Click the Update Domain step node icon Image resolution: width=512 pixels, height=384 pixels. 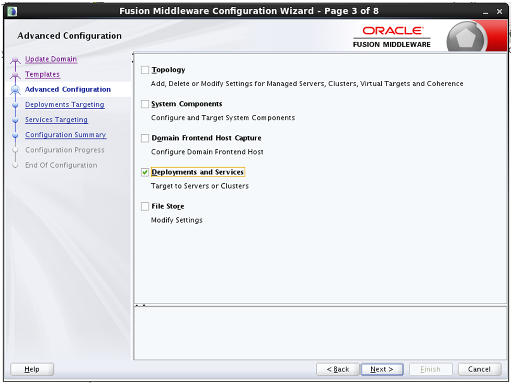[x=15, y=61]
